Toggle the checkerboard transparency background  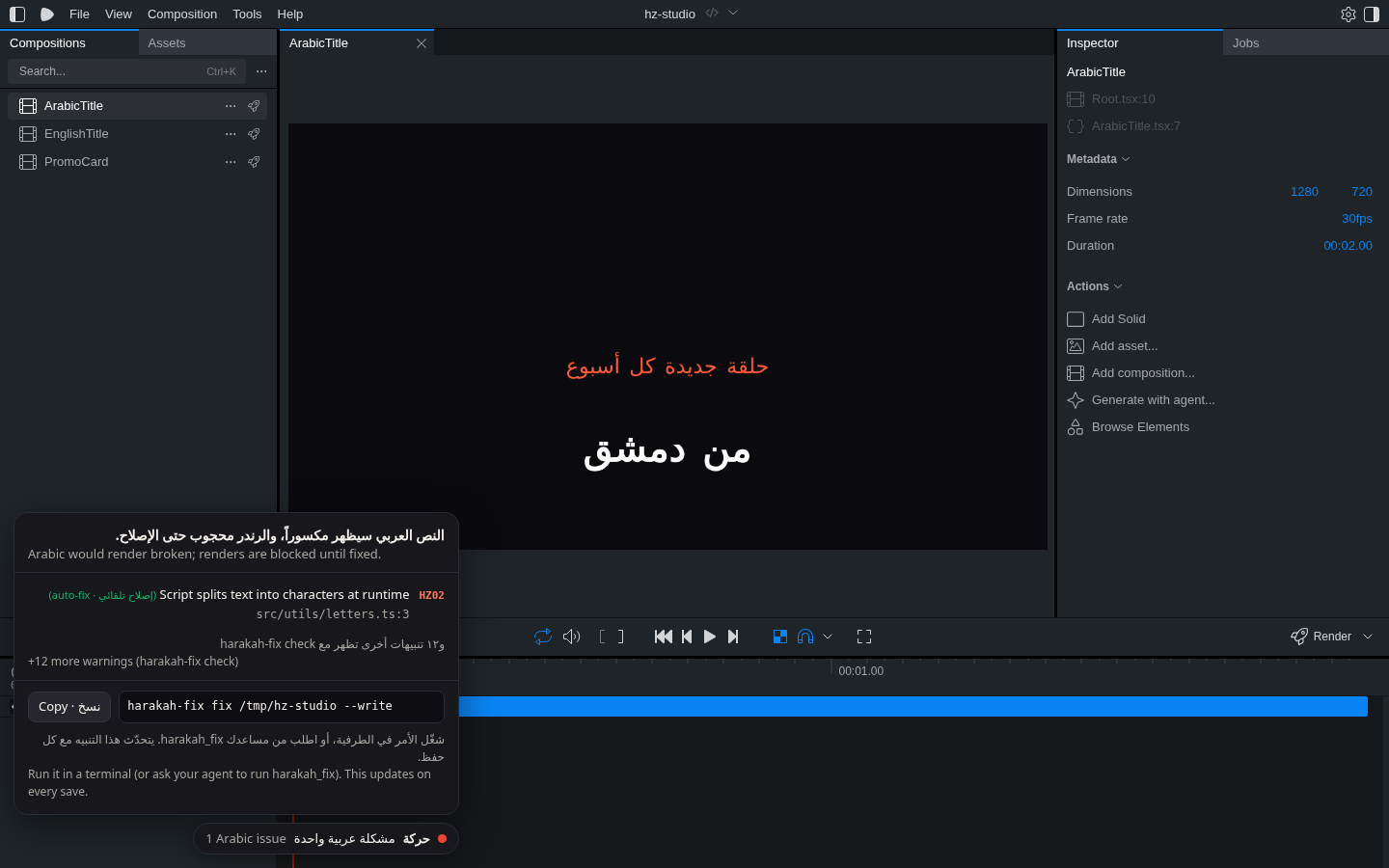tap(780, 637)
